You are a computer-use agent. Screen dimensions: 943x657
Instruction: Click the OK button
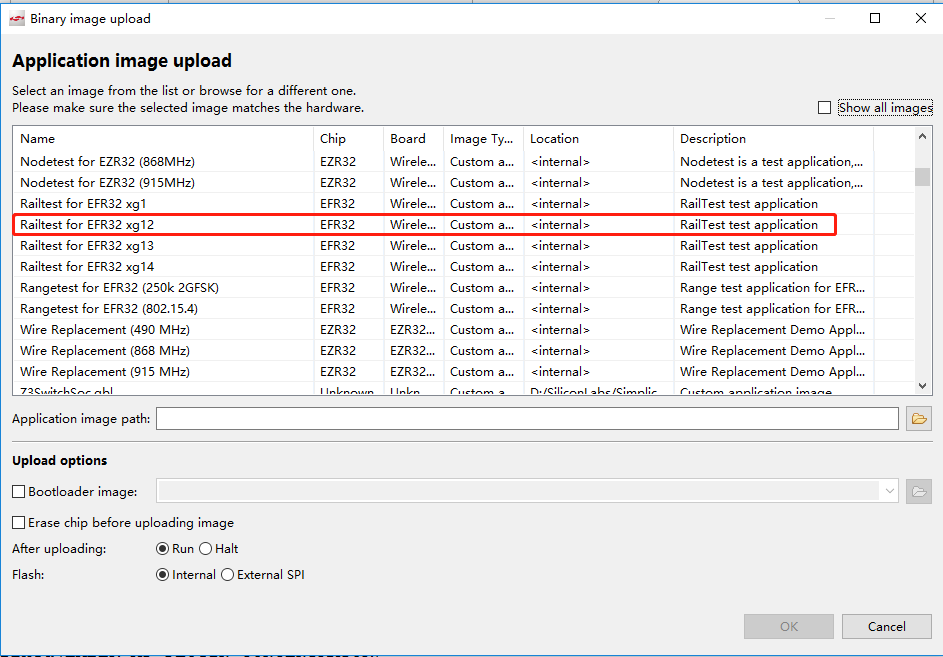[789, 626]
